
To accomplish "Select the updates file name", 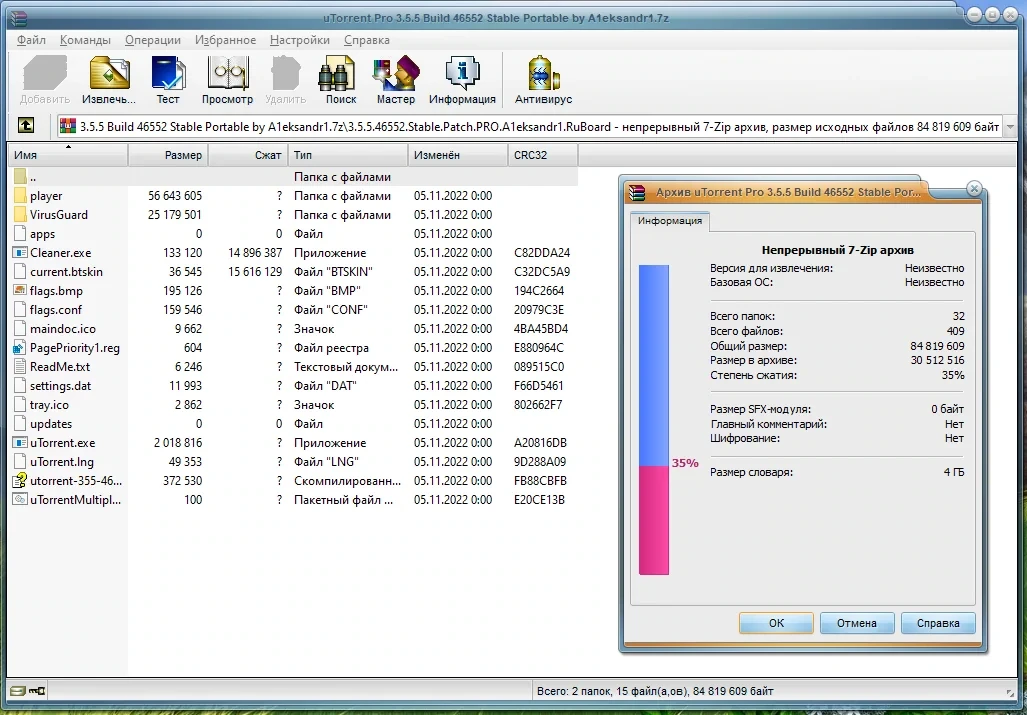I will (x=51, y=424).
